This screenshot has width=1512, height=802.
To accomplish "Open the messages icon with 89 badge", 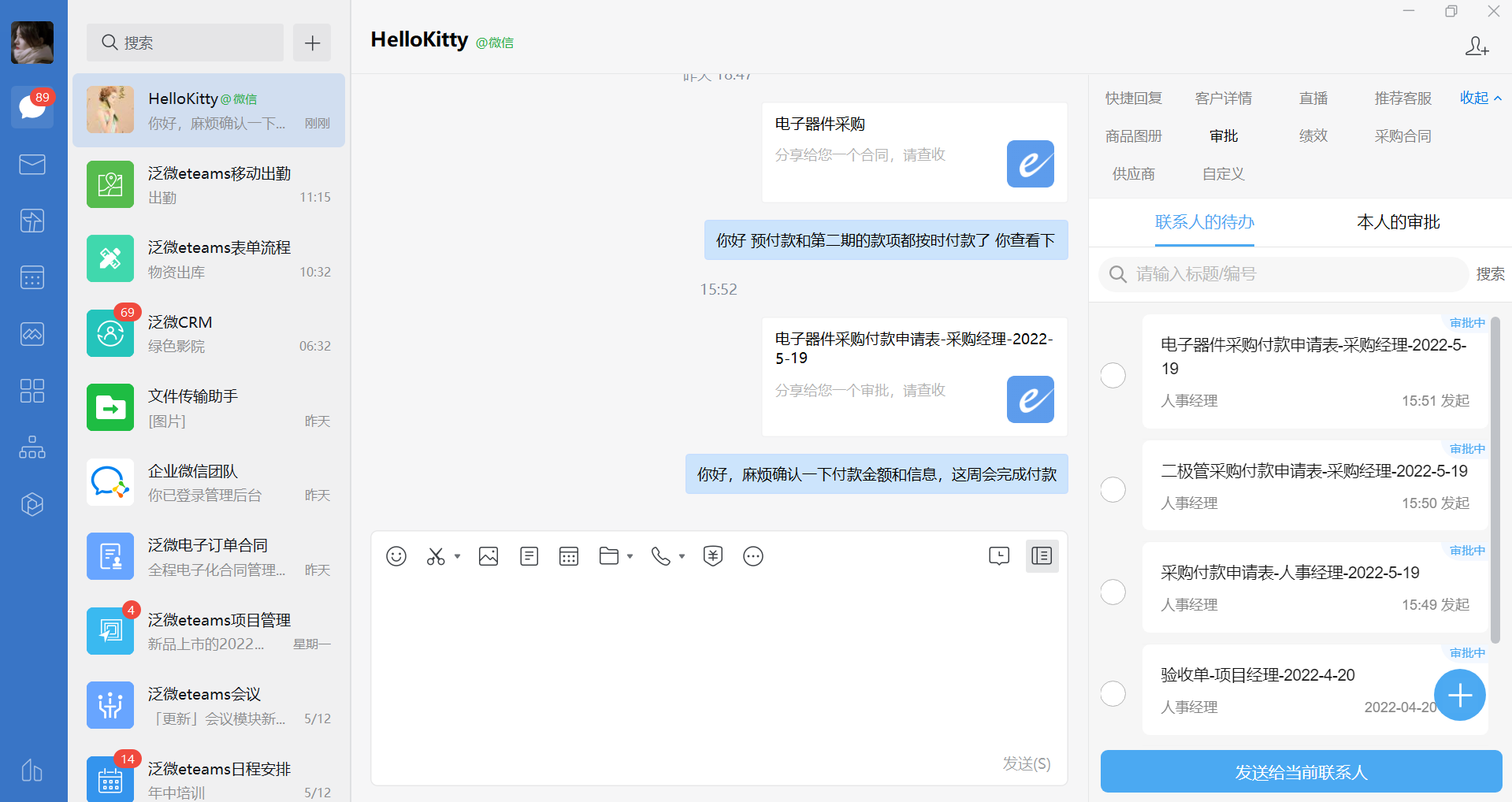I will click(32, 106).
